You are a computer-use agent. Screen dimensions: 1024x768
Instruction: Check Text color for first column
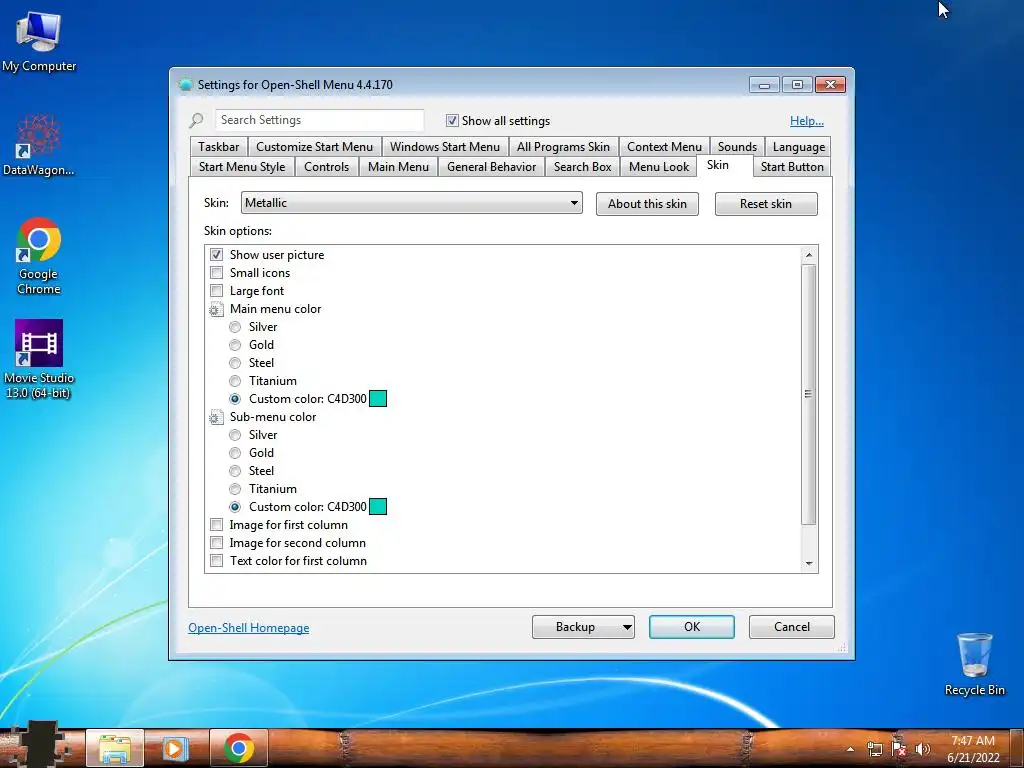(216, 561)
